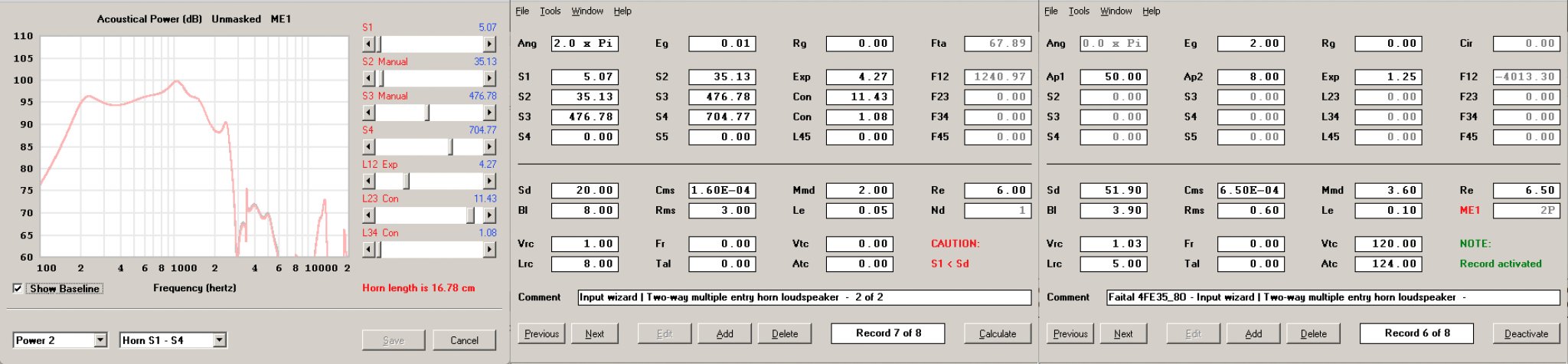The height and width of the screenshot is (364, 1568).
Task: Click right arrow of L12 Exp slider
Action: click(489, 181)
